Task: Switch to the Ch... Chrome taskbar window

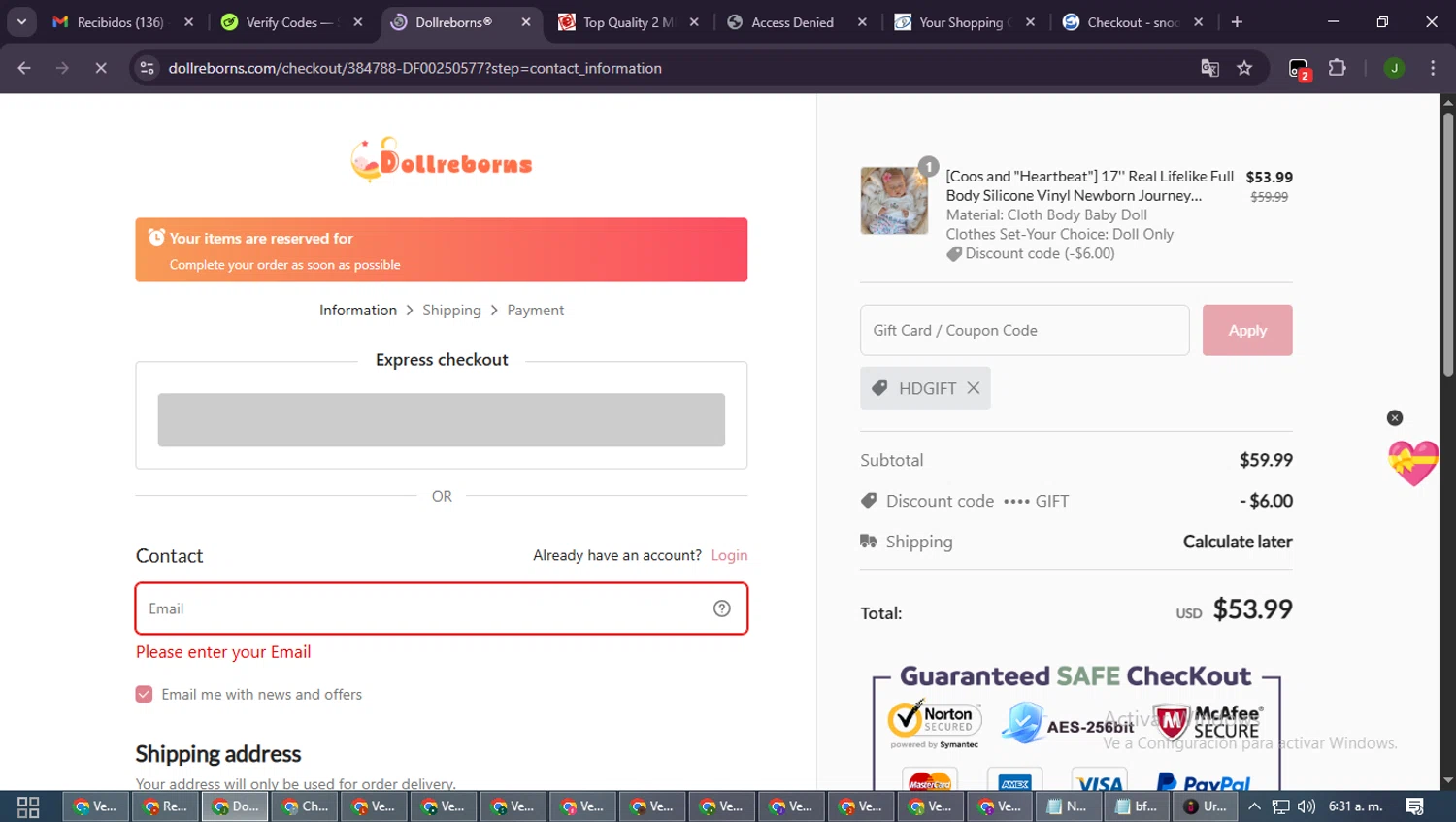Action: 305,806
